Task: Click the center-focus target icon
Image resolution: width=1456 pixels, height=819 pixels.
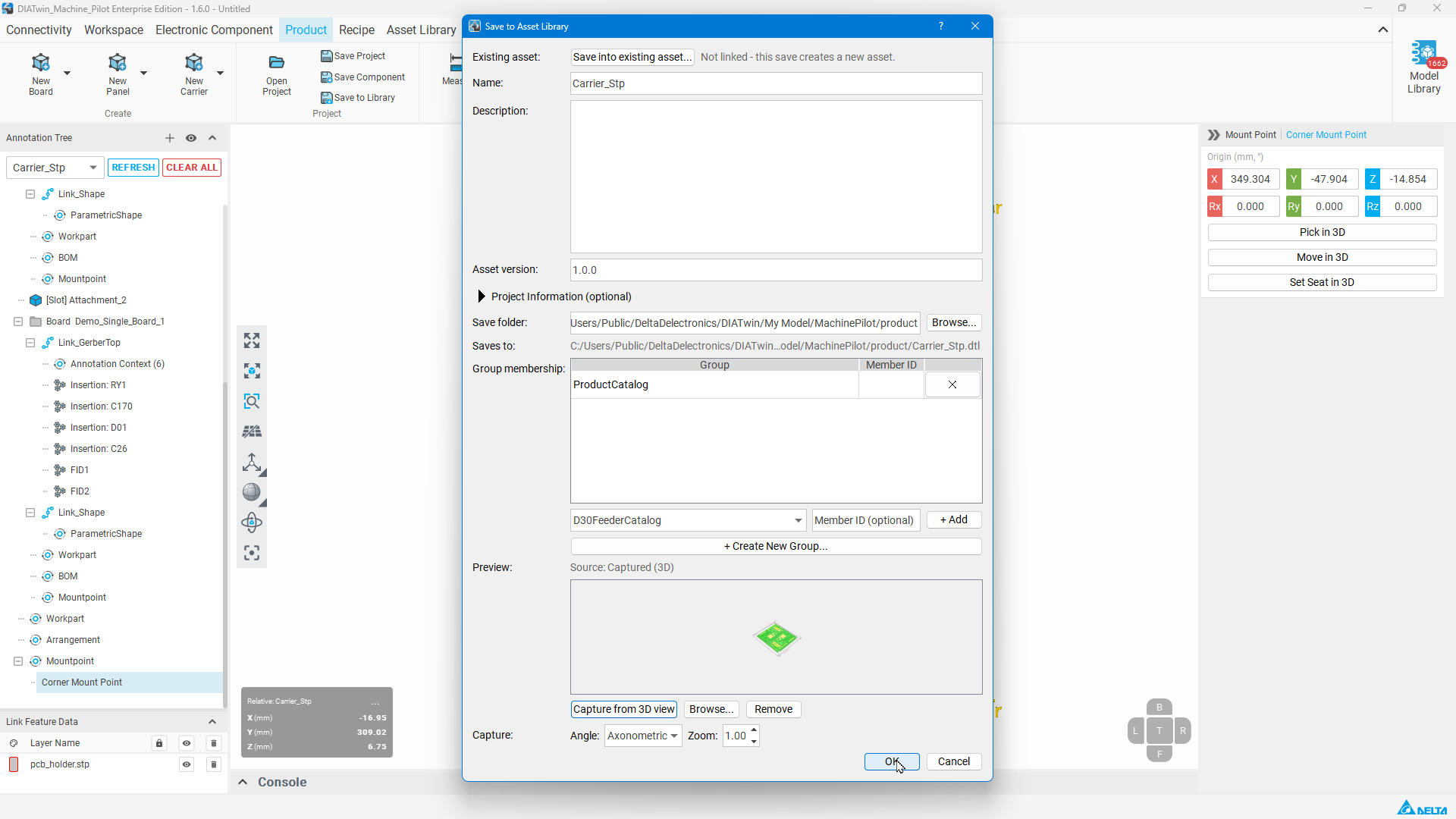Action: click(x=252, y=553)
